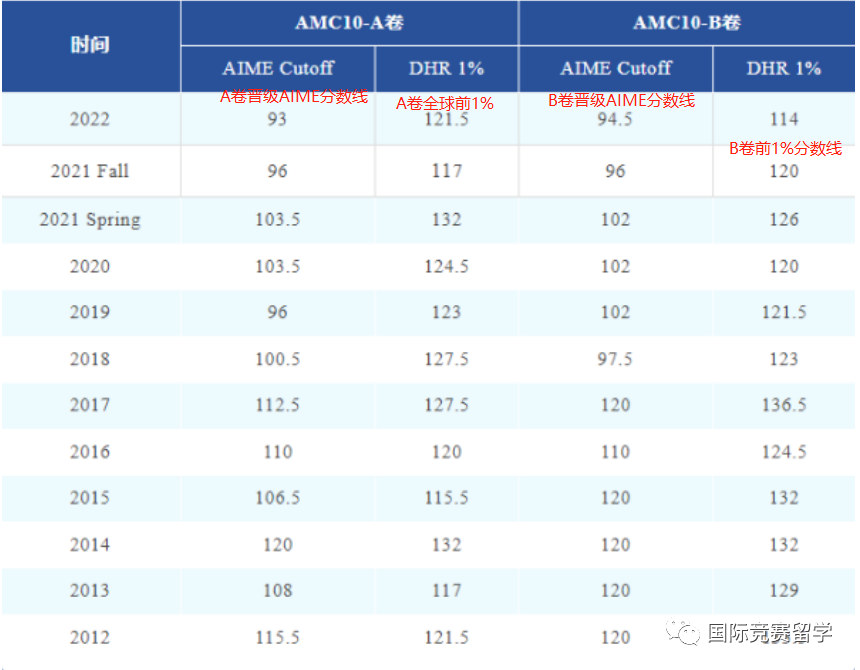This screenshot has width=860, height=670.
Task: Click 2017 B卷 DHR value 136.5
Action: [x=784, y=405]
